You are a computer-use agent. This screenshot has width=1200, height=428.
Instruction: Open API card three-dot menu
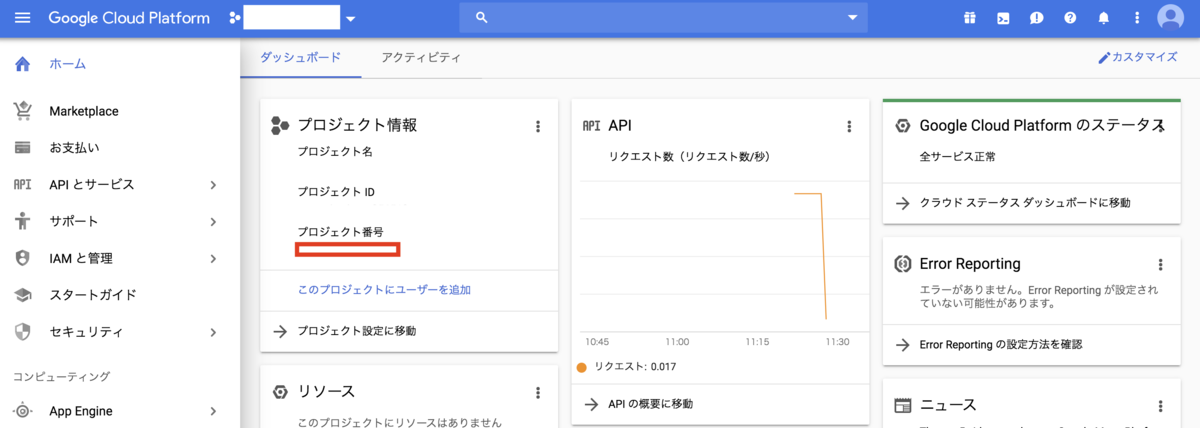point(850,126)
